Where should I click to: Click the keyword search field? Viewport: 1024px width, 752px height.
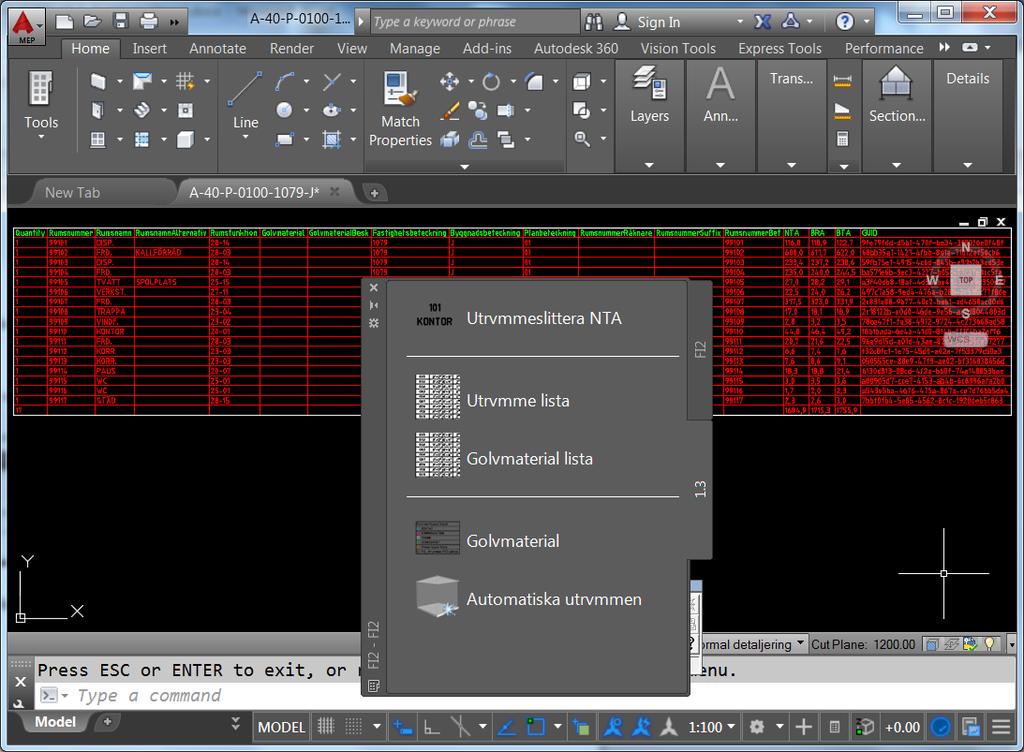tap(475, 22)
